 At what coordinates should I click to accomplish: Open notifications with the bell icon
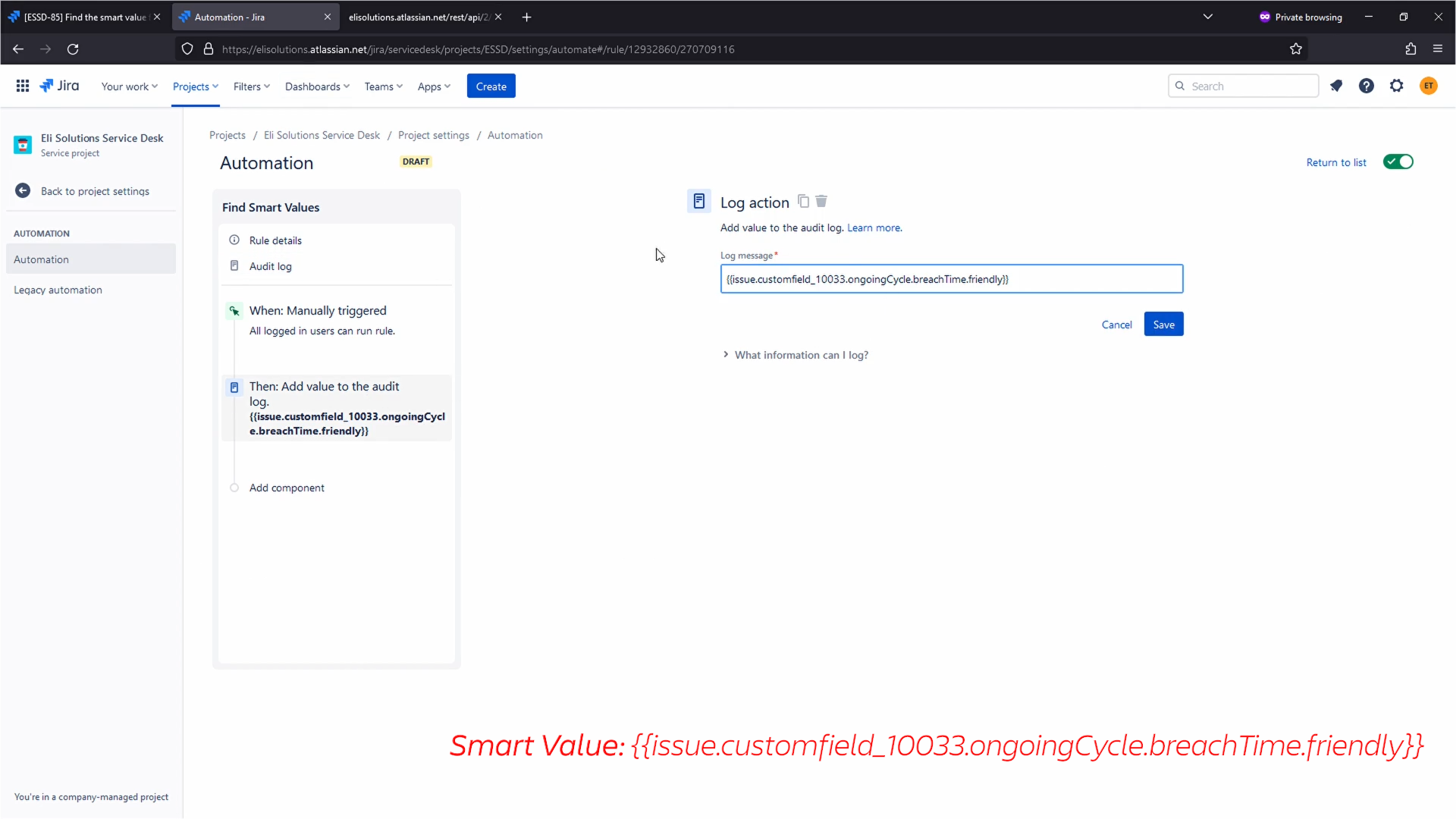(1337, 86)
